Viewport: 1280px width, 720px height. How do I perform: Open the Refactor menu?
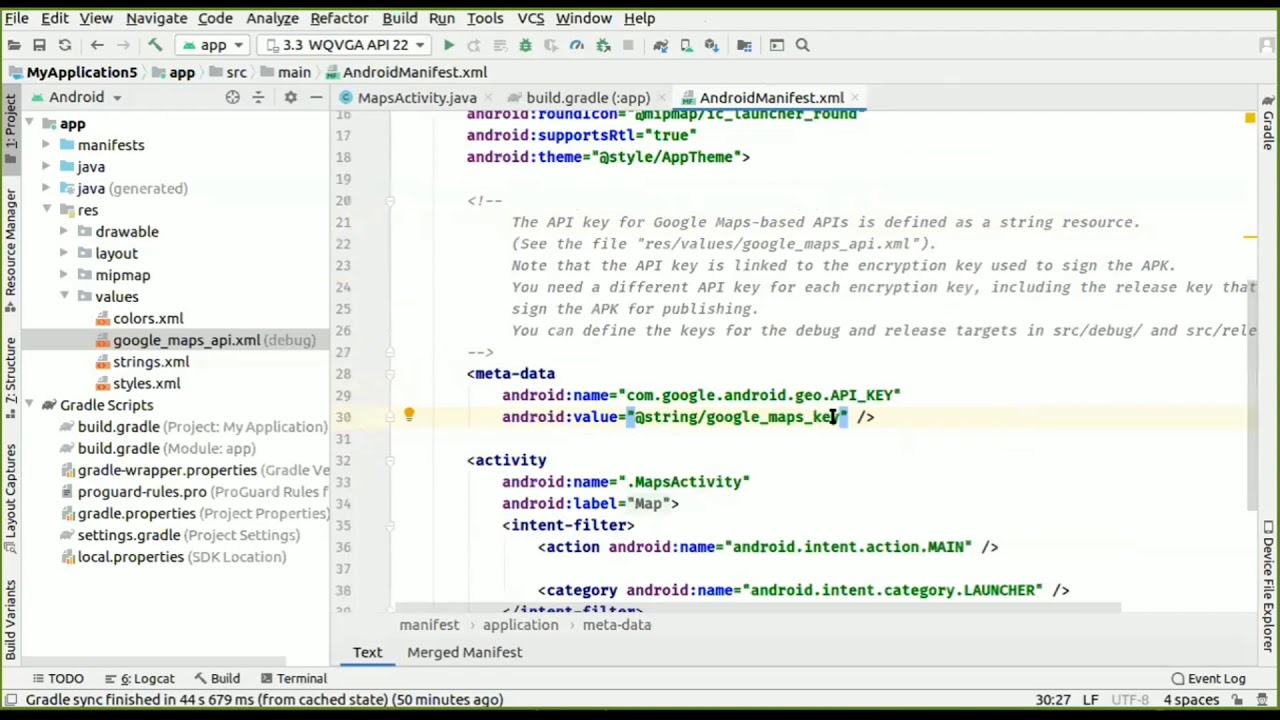pos(339,18)
